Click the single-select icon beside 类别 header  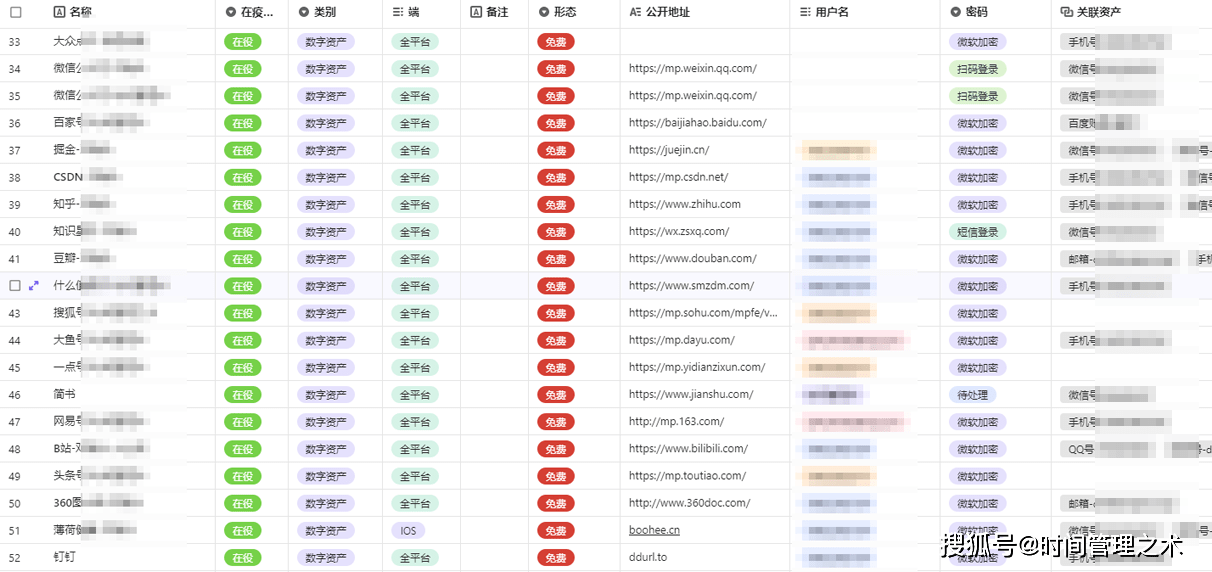click(304, 12)
